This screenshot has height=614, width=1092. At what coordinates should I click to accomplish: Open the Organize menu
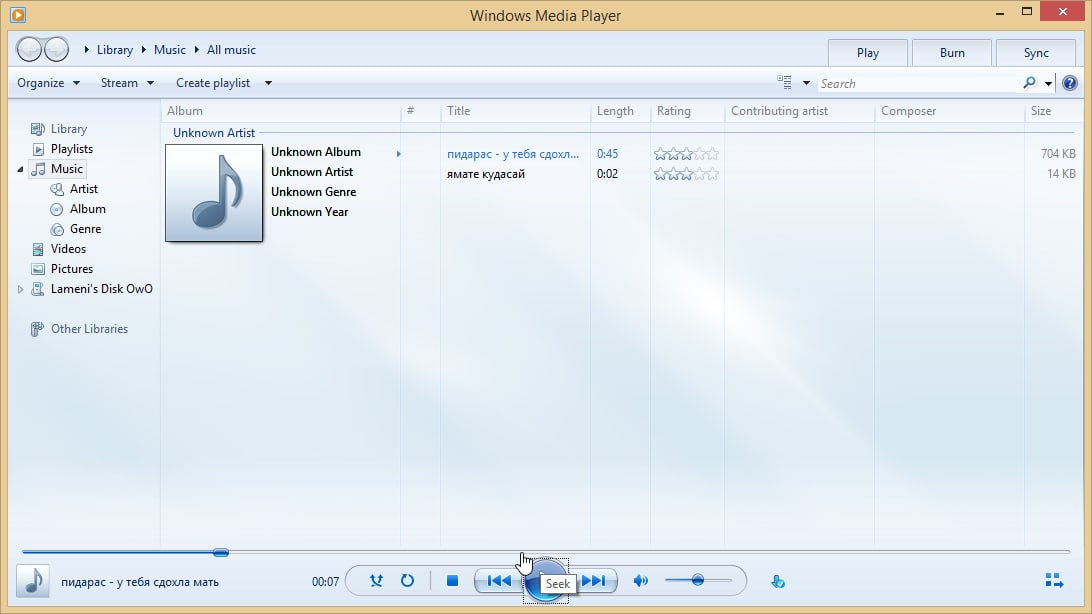[x=48, y=83]
